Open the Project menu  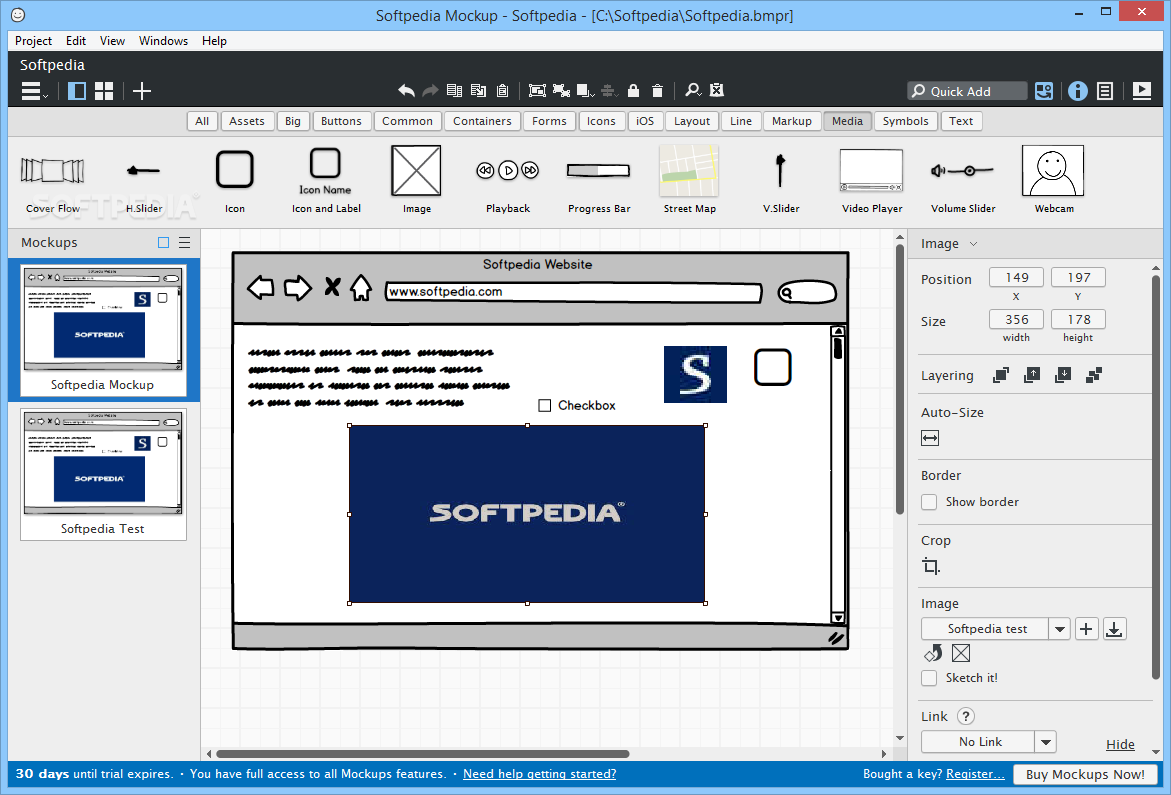34,41
